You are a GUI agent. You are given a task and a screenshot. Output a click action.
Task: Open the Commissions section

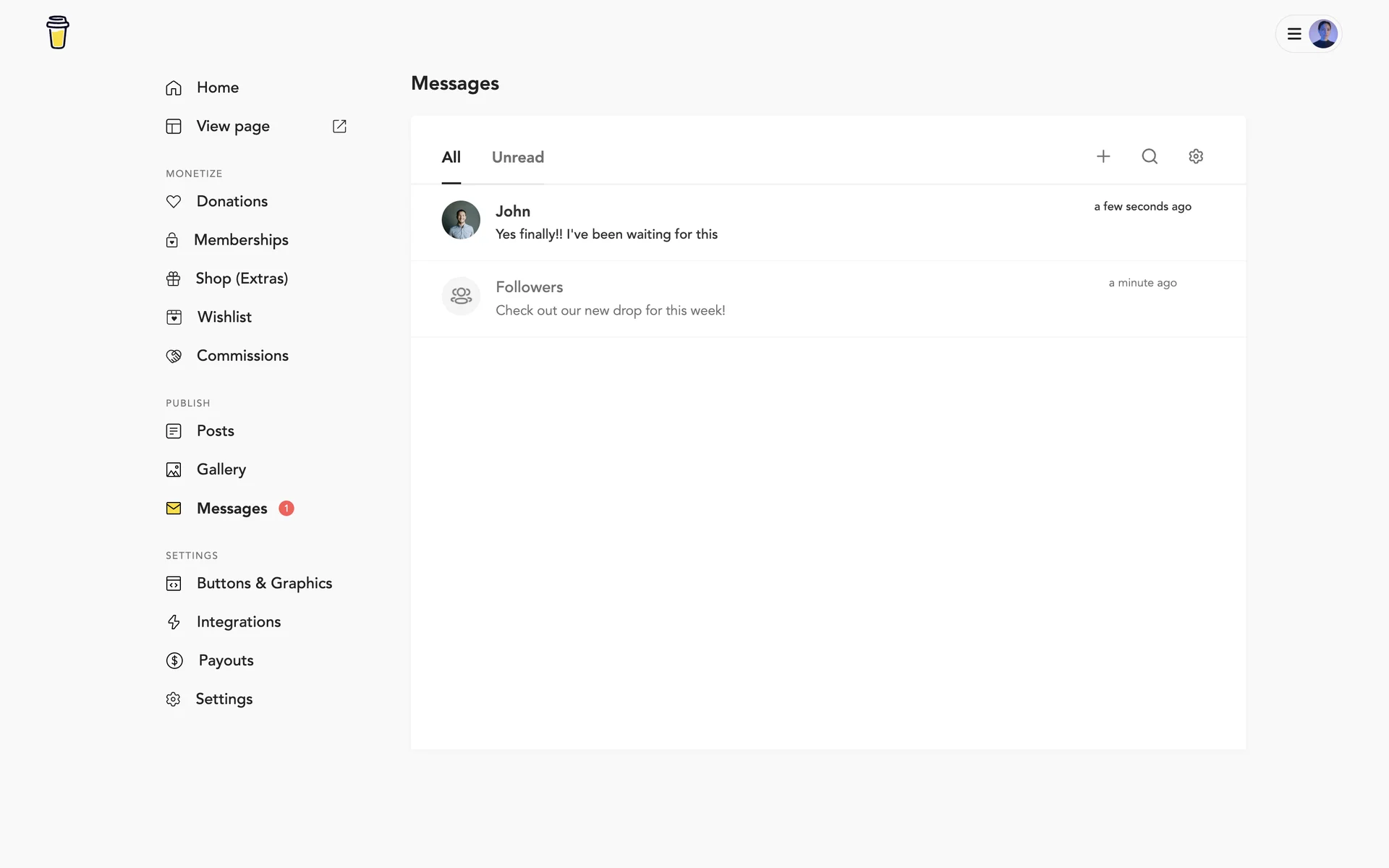click(242, 356)
